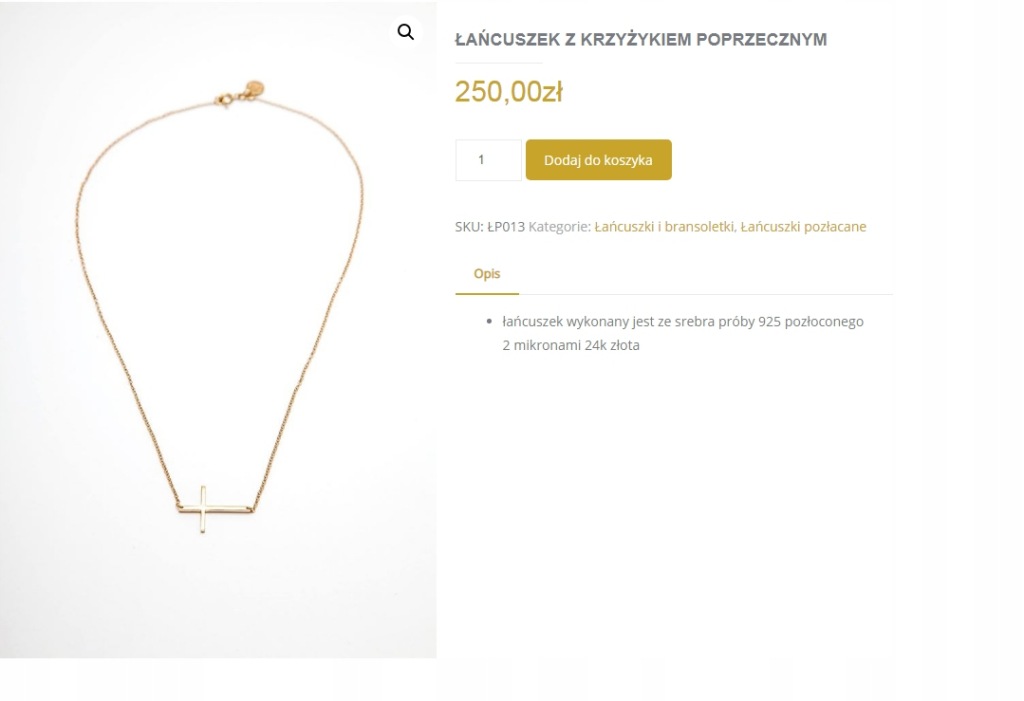The width and height of the screenshot is (1024, 701).
Task: Click the description line about srebra próby 925
Action: click(x=682, y=321)
